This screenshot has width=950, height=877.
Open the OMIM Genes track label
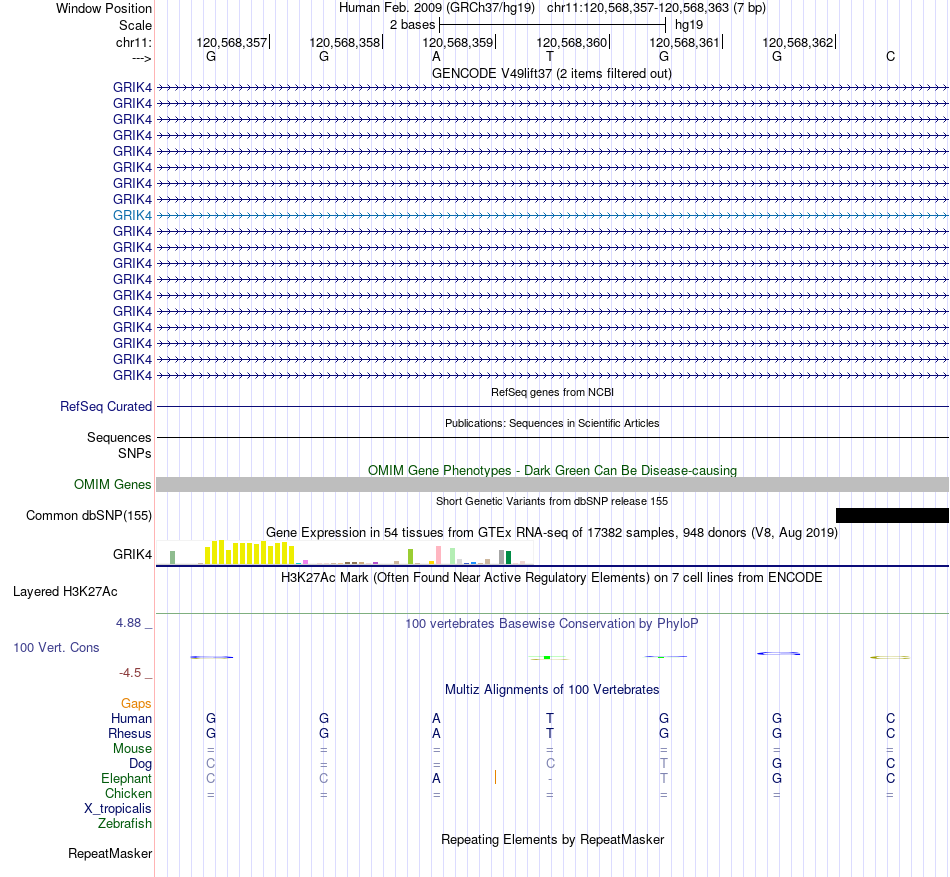(112, 485)
